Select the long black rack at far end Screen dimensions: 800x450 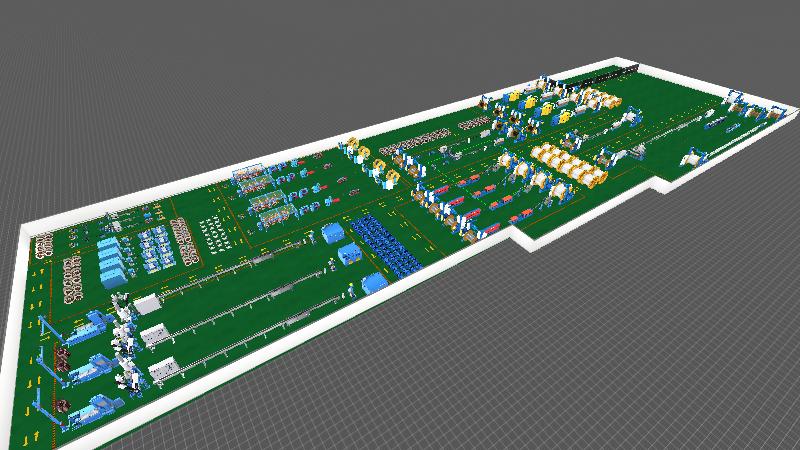point(610,73)
